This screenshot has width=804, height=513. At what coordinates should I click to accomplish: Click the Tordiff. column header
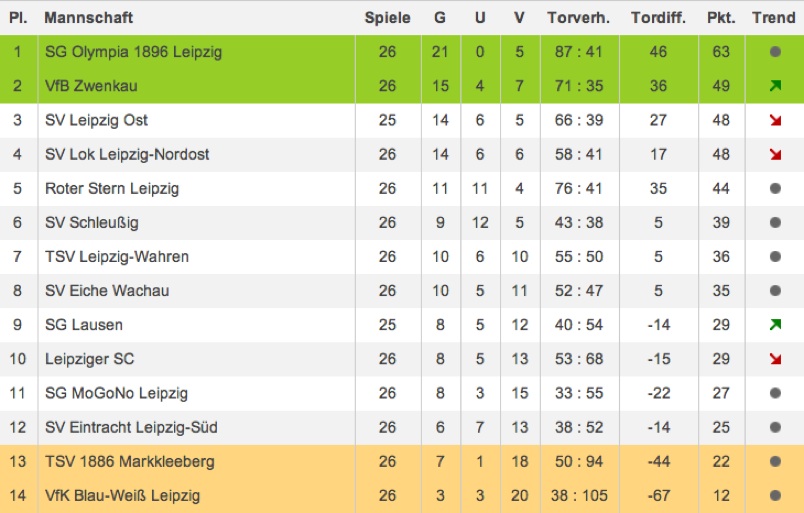point(658,17)
